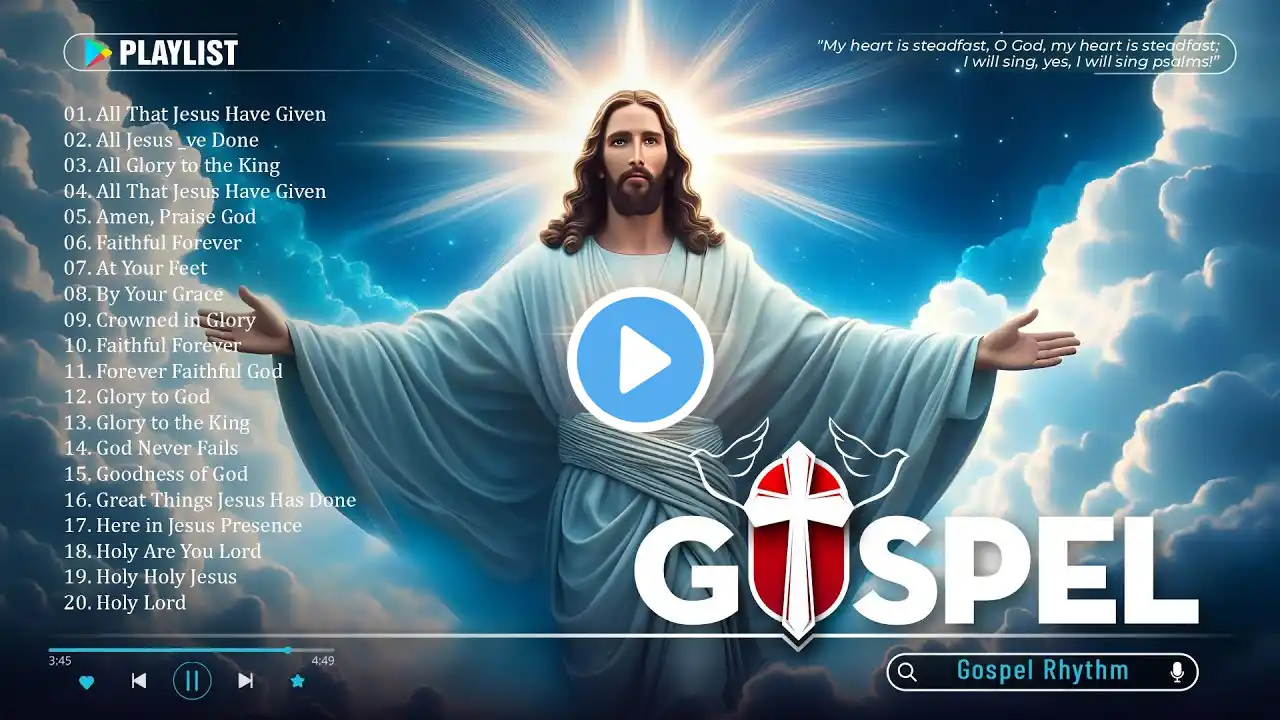The width and height of the screenshot is (1280, 720).
Task: Select track 01. All That Jesus Have Given
Action: (195, 114)
